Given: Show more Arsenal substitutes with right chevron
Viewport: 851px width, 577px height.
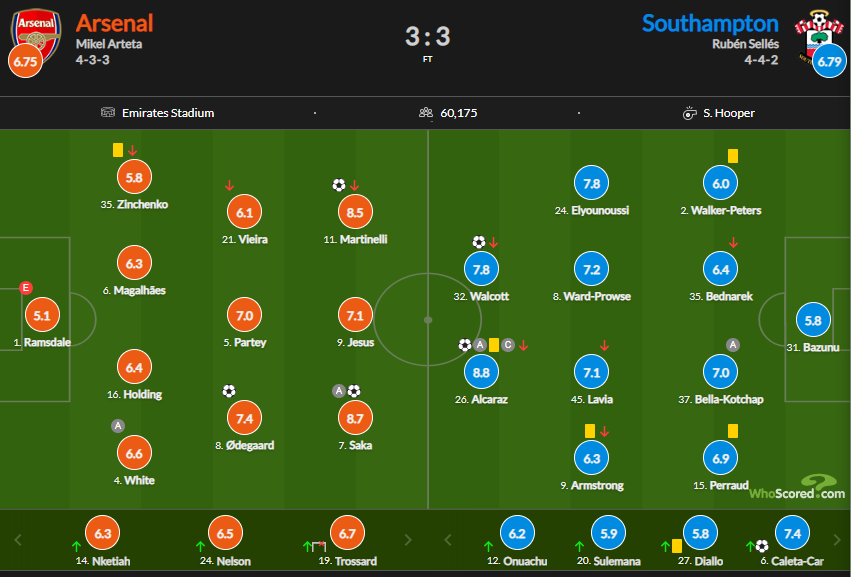Looking at the screenshot, I should [x=407, y=540].
